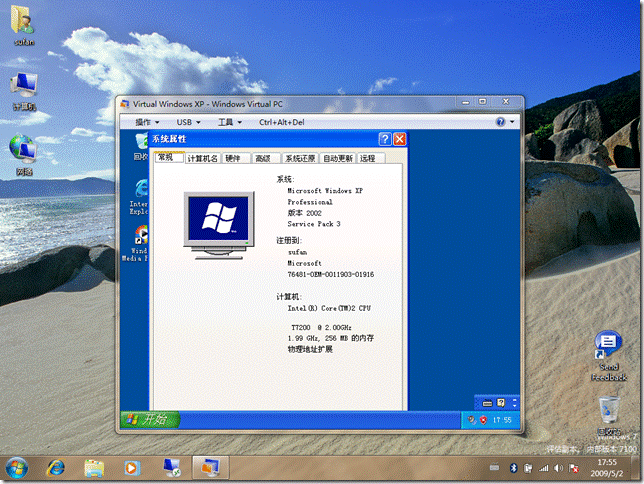This screenshot has height=484, width=644.
Task: Click the XP tray icon left of shield
Action: (472, 420)
